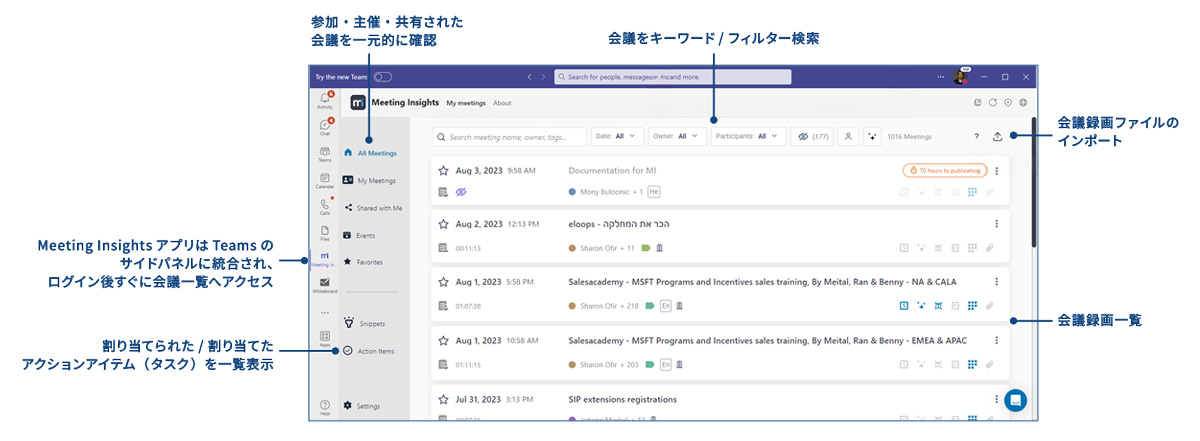1200x441 pixels.
Task: Open Calendar in the Teams sidebar
Action: coord(325,181)
